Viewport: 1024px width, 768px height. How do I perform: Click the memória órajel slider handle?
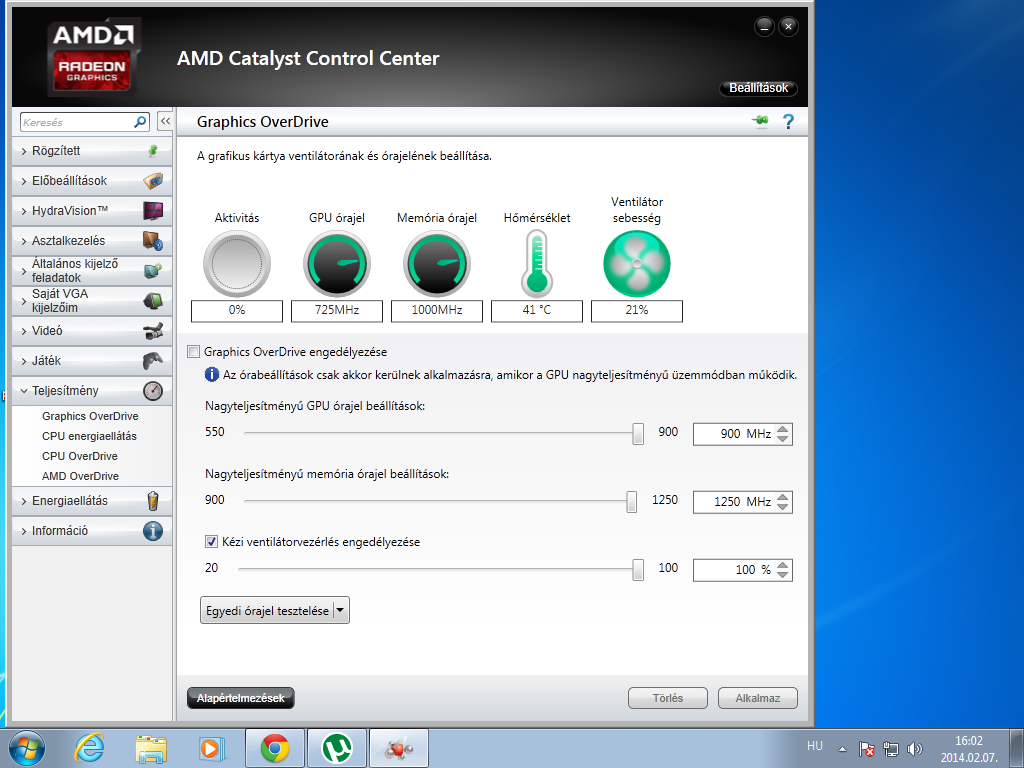tap(632, 502)
